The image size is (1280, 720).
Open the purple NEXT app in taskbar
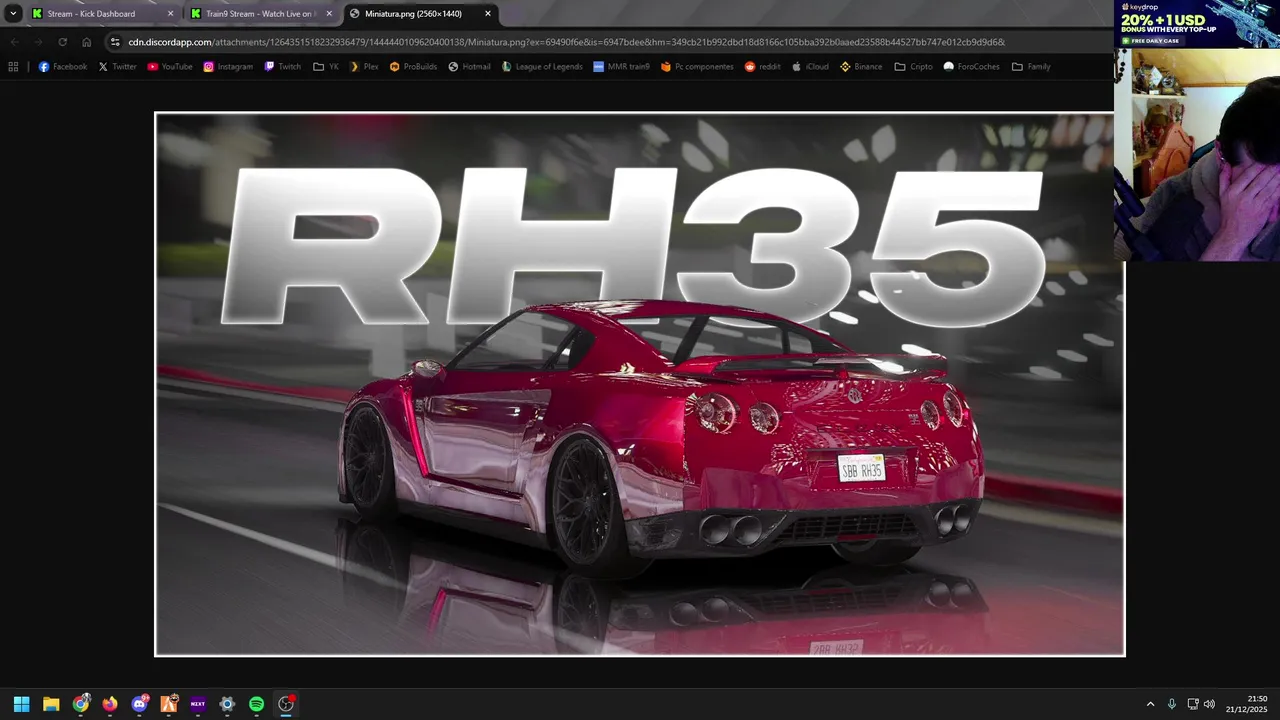pos(198,704)
